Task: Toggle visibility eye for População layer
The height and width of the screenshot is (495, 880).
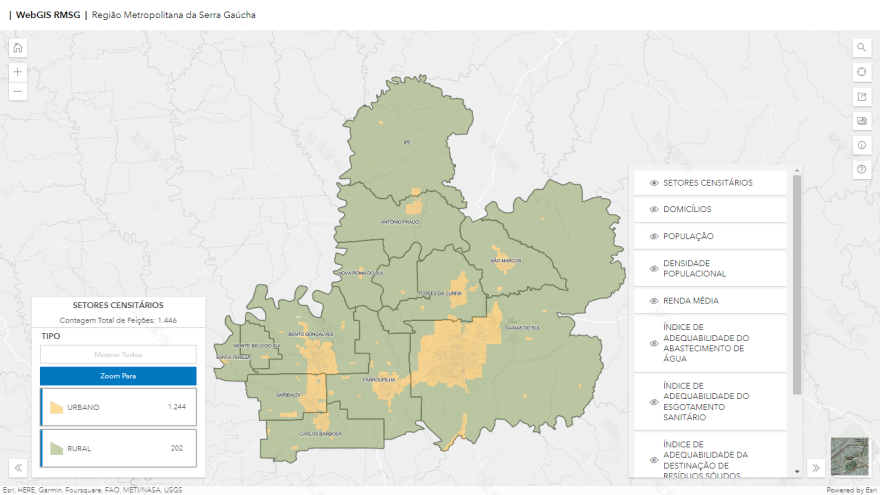Action: point(654,236)
